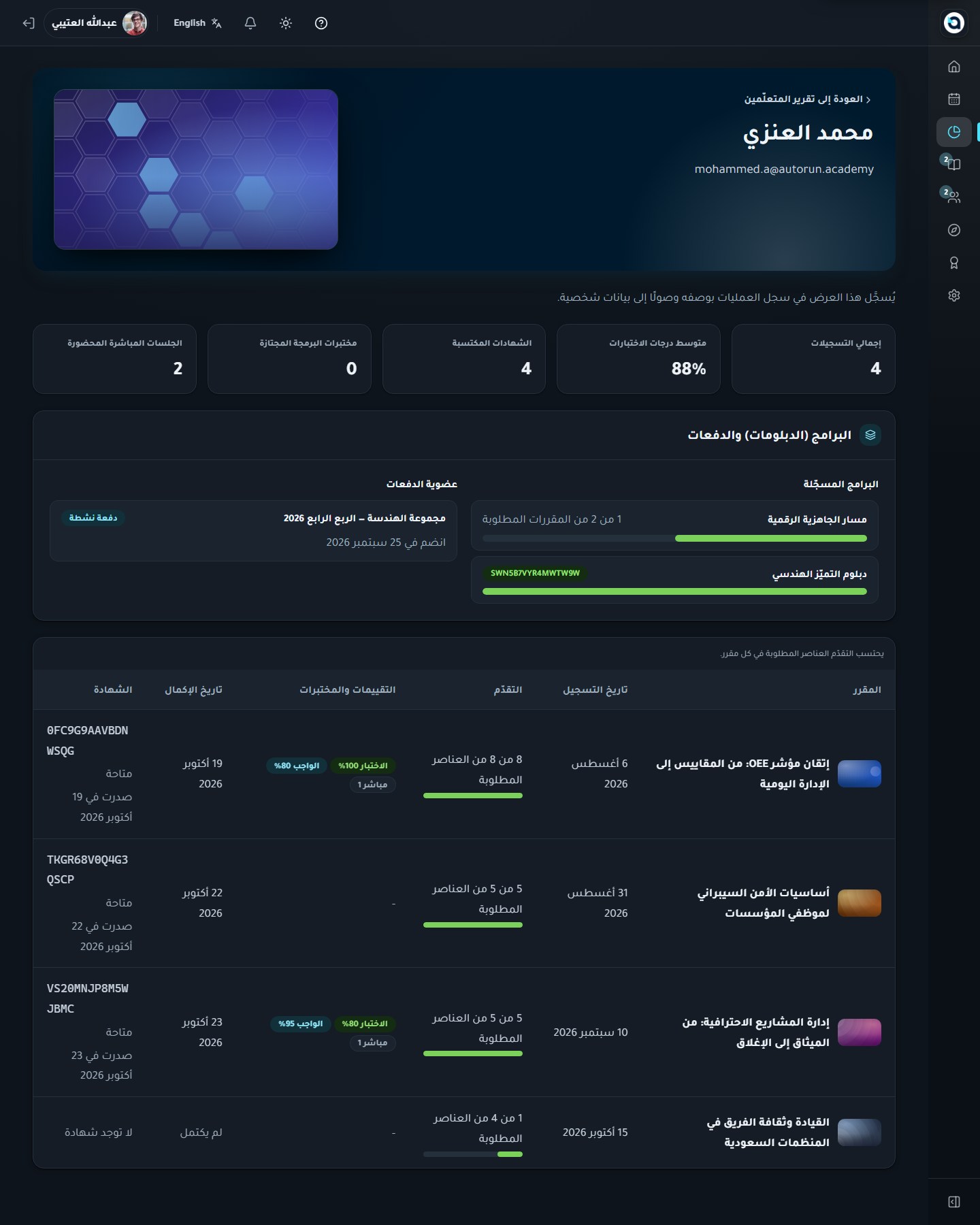Click the الاختبار %100 badge
The width and height of the screenshot is (980, 1225).
[x=363, y=766]
